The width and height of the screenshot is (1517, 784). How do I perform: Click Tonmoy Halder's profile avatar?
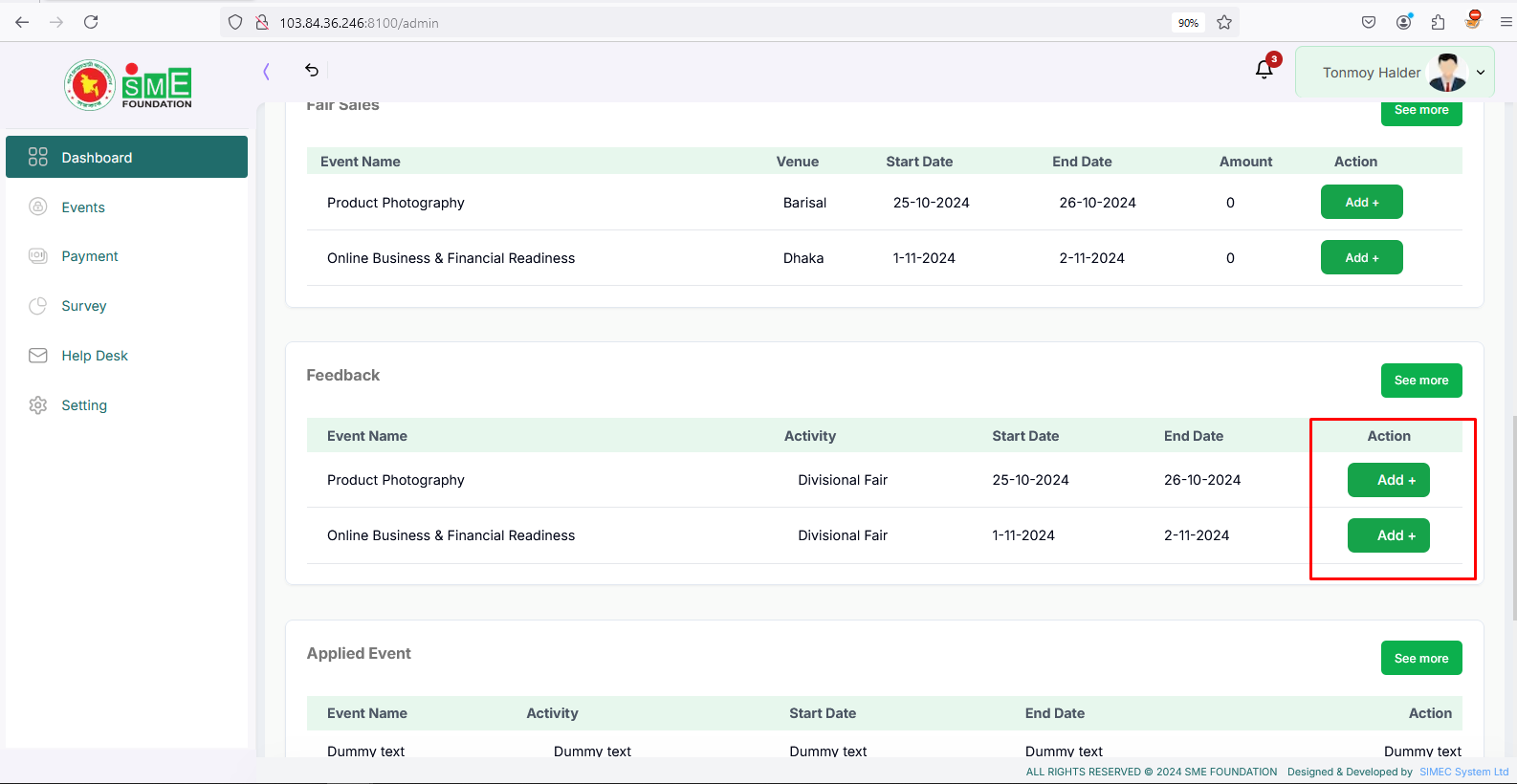[x=1446, y=73]
